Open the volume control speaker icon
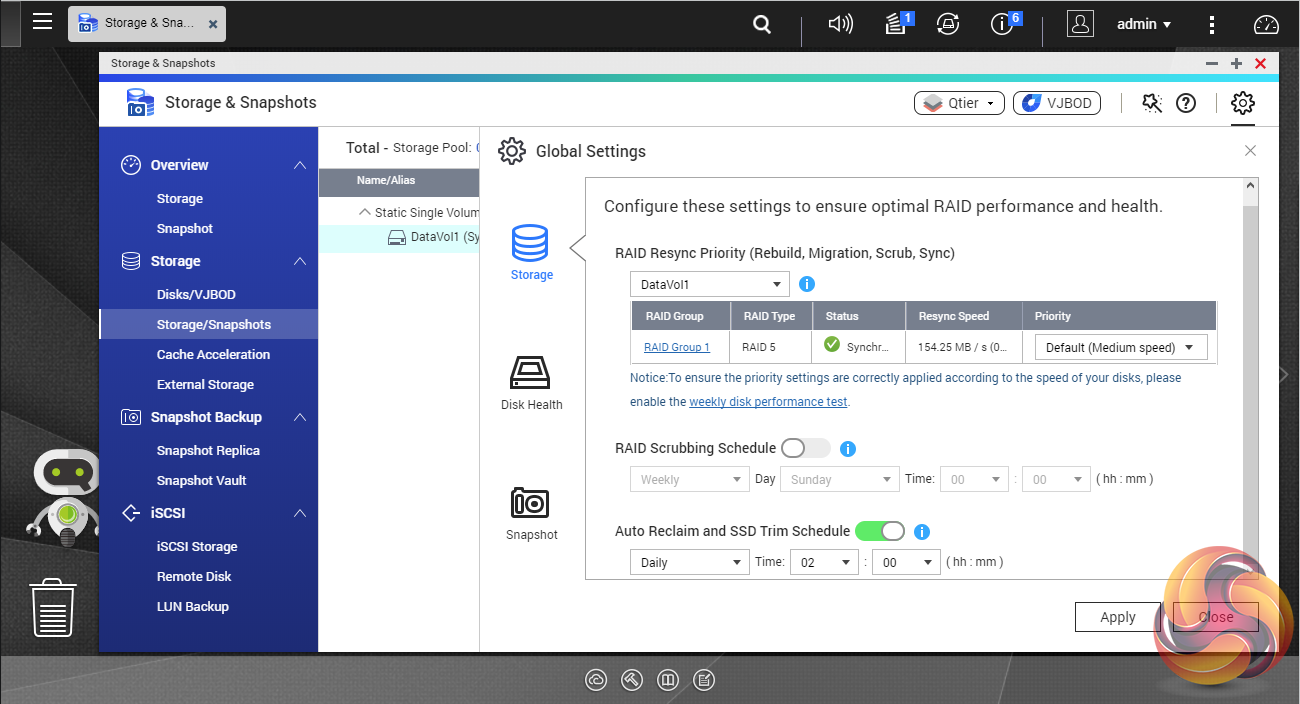This screenshot has width=1300, height=704. [840, 25]
